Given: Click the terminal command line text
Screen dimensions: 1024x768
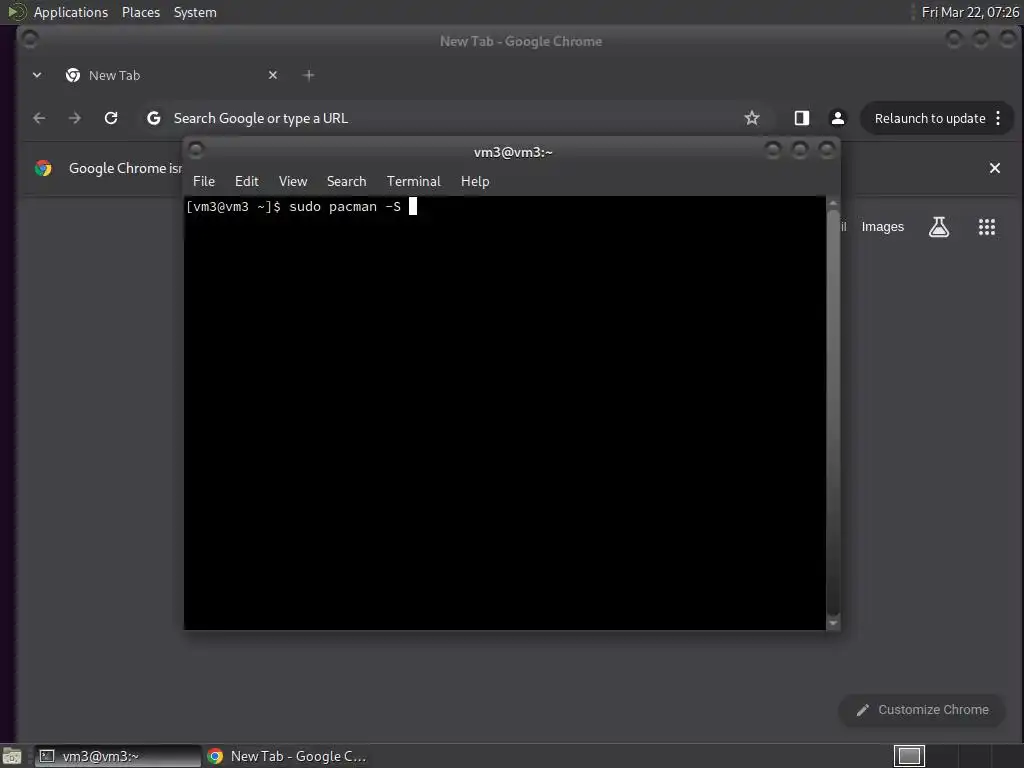Looking at the screenshot, I should coord(293,207).
